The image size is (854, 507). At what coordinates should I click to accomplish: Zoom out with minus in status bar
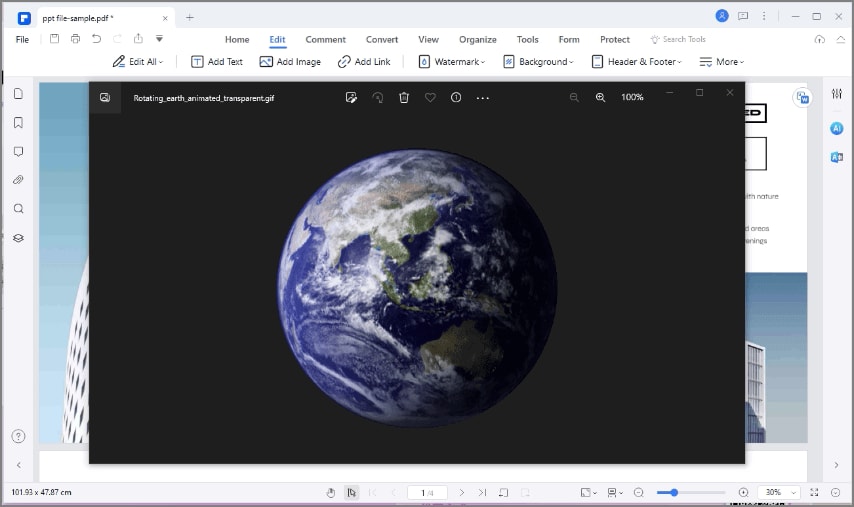click(x=639, y=492)
